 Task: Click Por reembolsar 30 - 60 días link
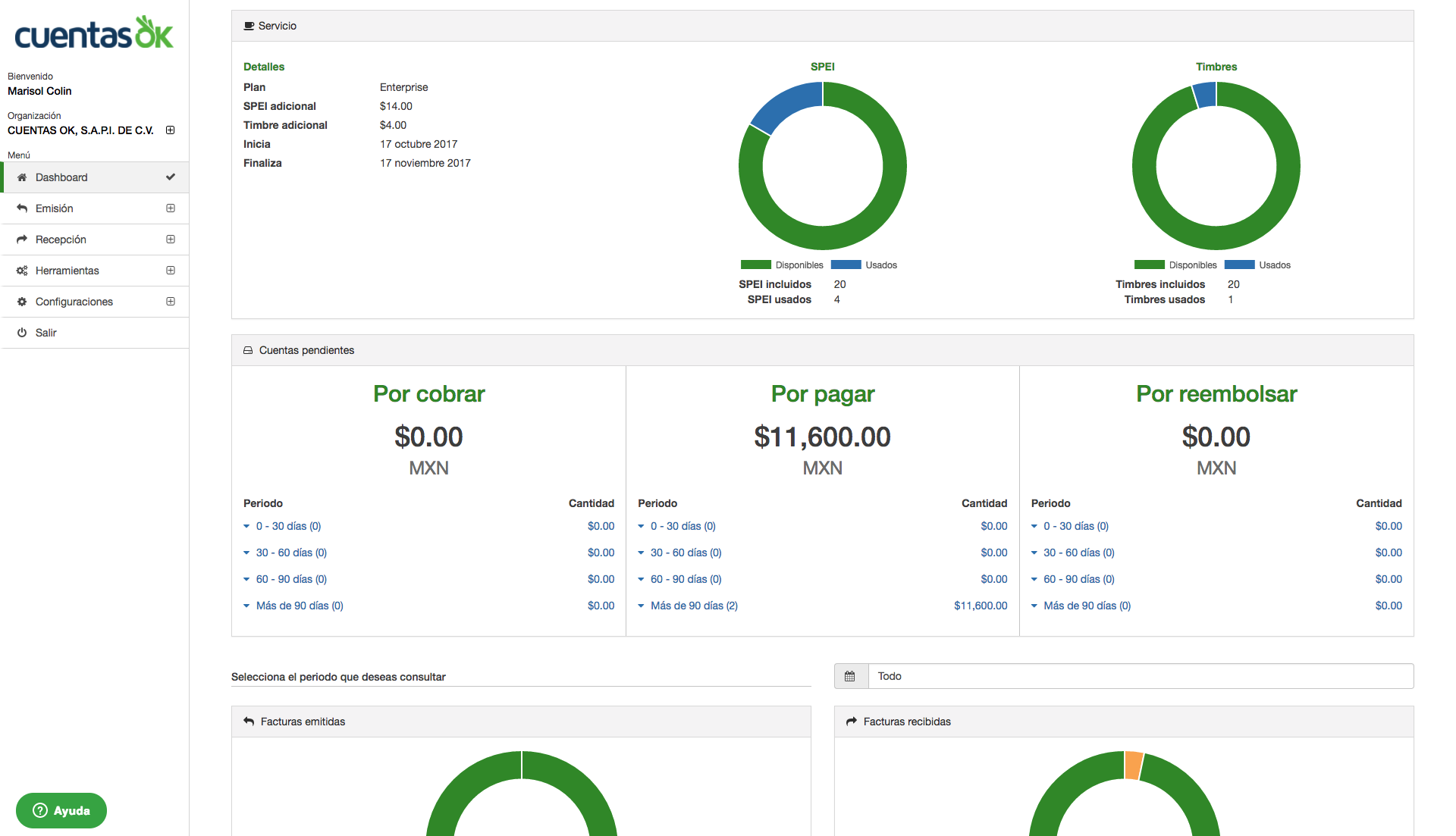(x=1079, y=553)
